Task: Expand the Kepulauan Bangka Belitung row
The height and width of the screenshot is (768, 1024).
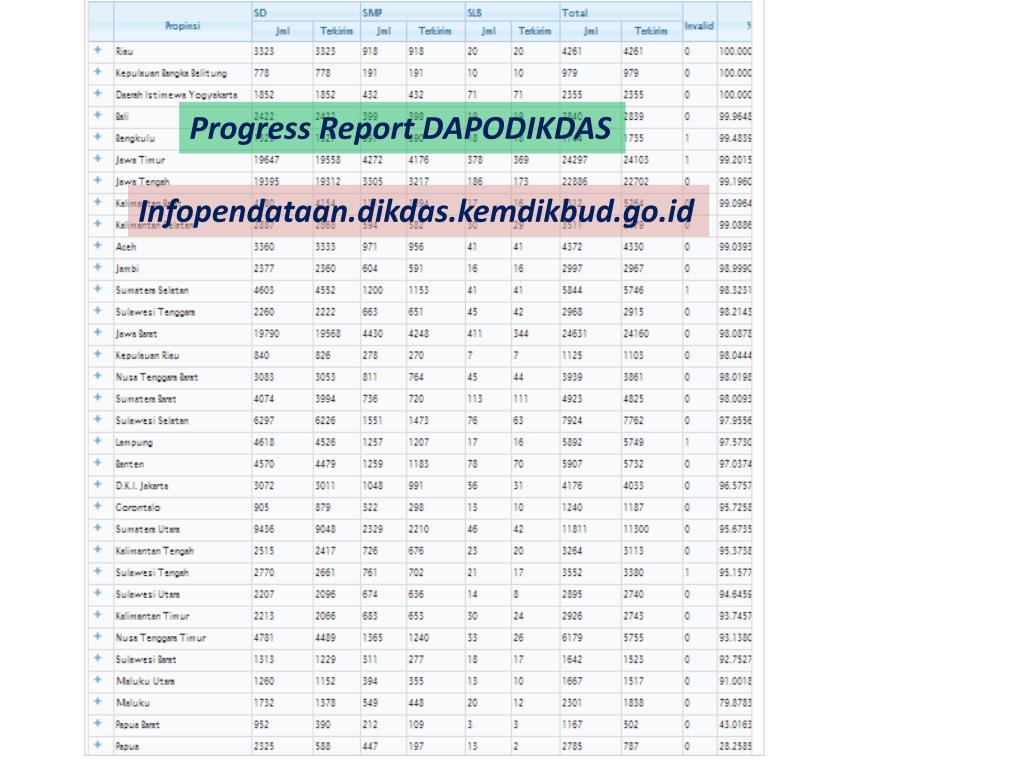Action: [x=98, y=72]
